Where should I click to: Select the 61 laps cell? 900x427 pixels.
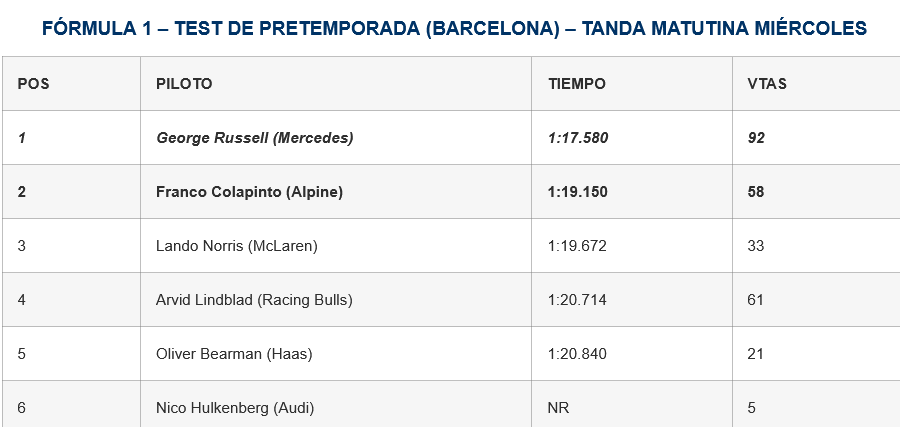pyautogui.click(x=756, y=300)
